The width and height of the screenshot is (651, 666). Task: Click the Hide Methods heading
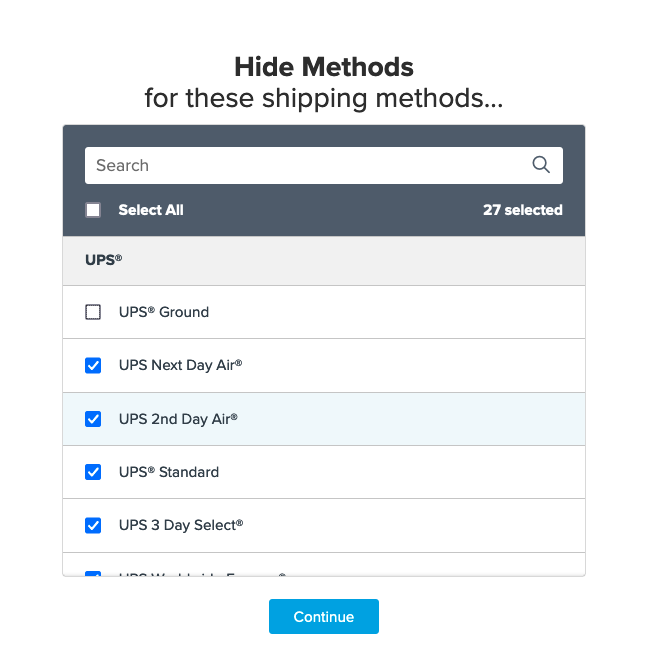tap(324, 67)
